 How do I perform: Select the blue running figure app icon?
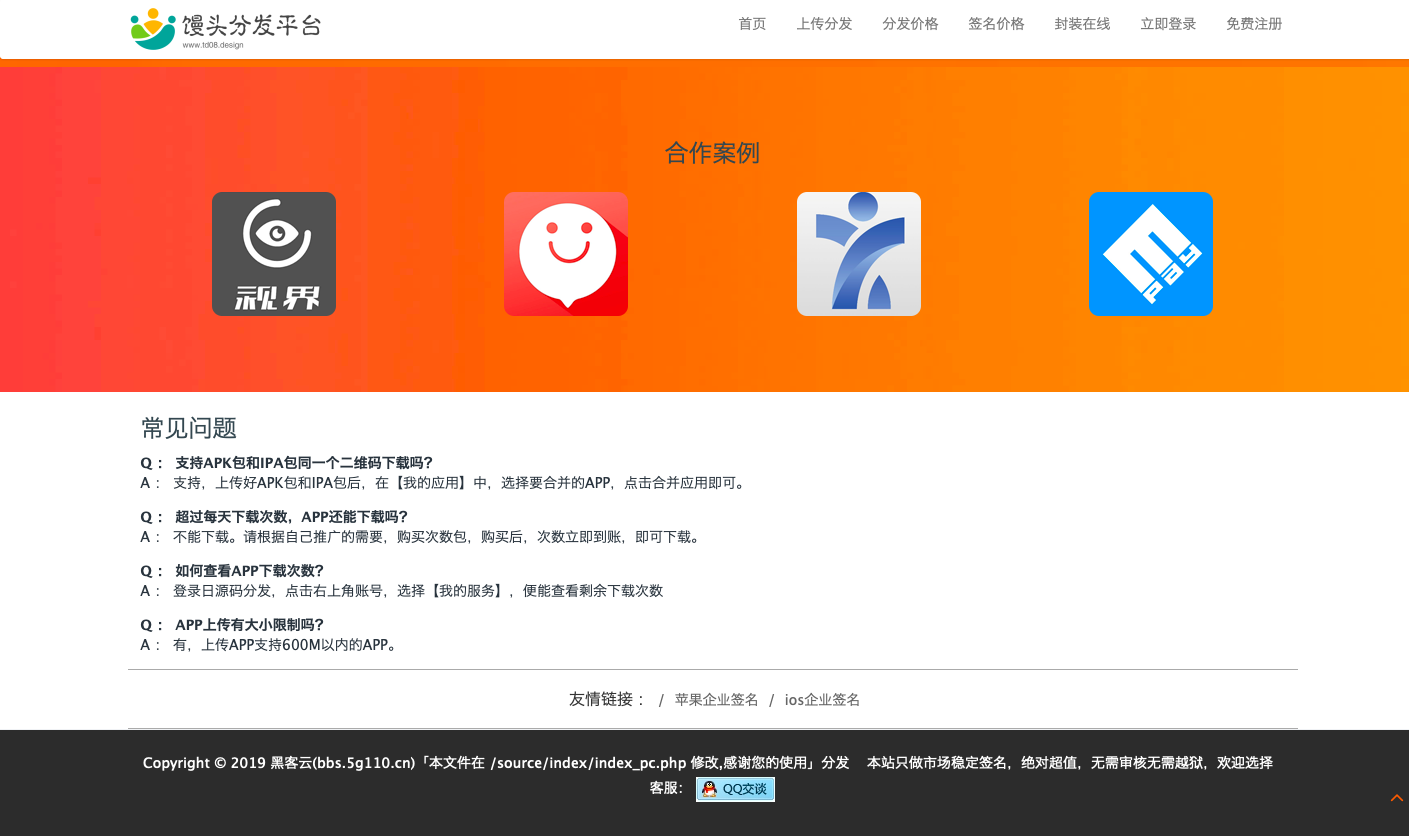tap(858, 254)
